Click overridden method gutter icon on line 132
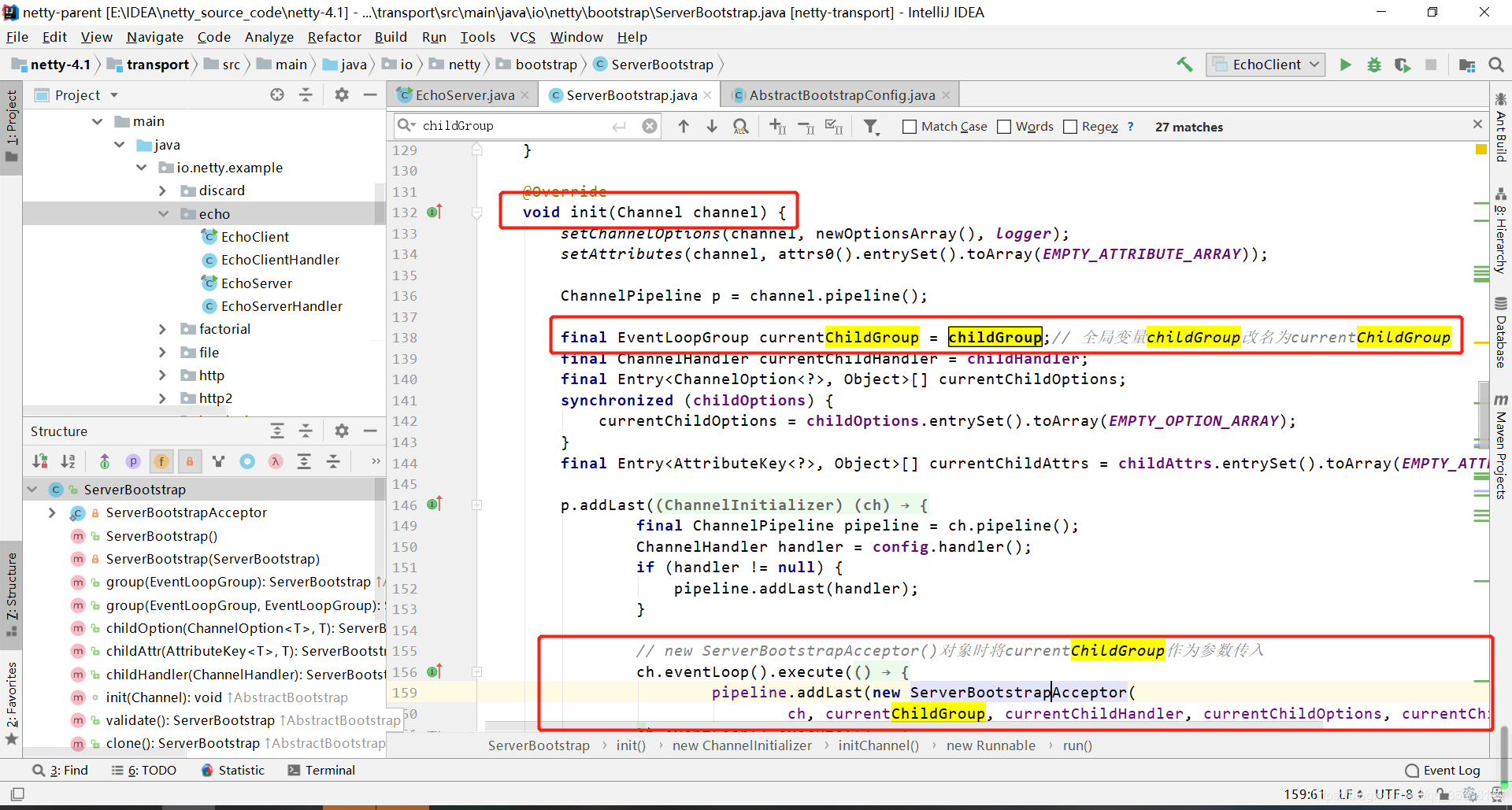This screenshot has height=810, width=1512. pos(435,212)
